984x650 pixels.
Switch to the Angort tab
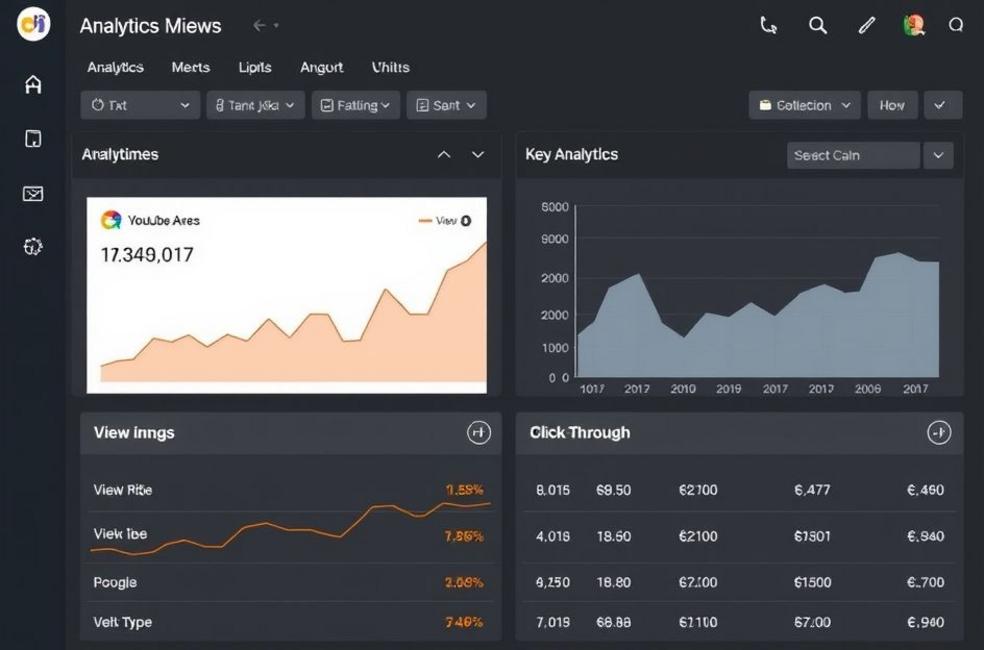321,67
